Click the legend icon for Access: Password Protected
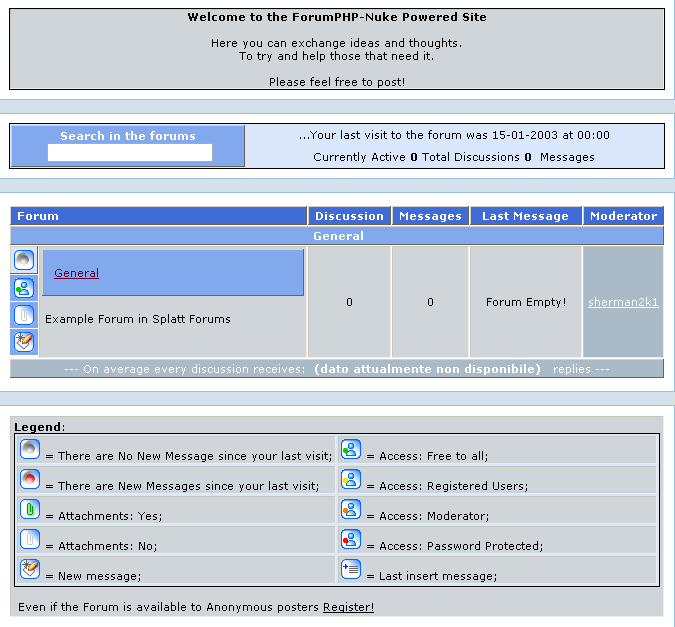 350,539
